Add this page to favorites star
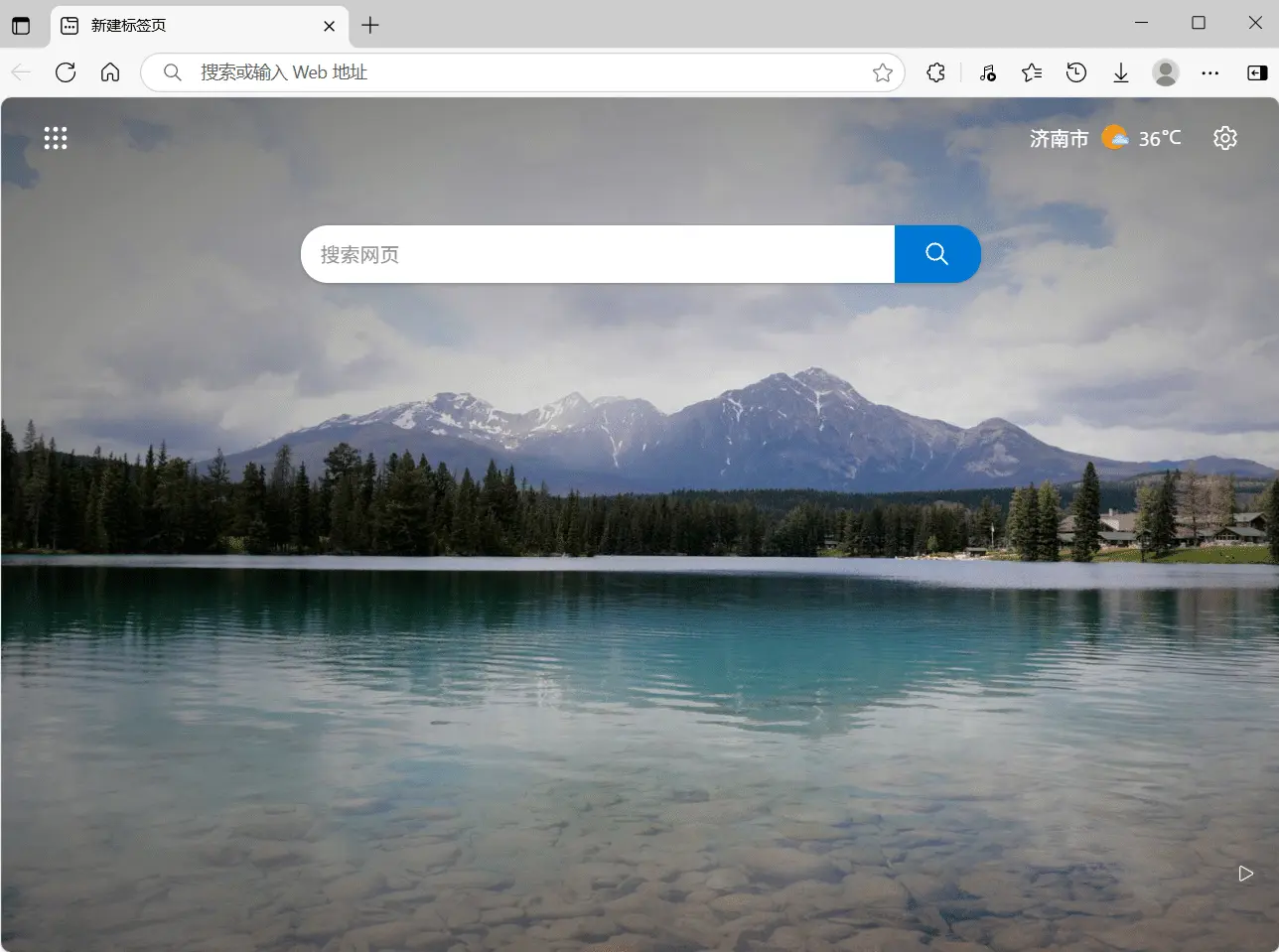This screenshot has height=952, width=1279. (x=882, y=72)
